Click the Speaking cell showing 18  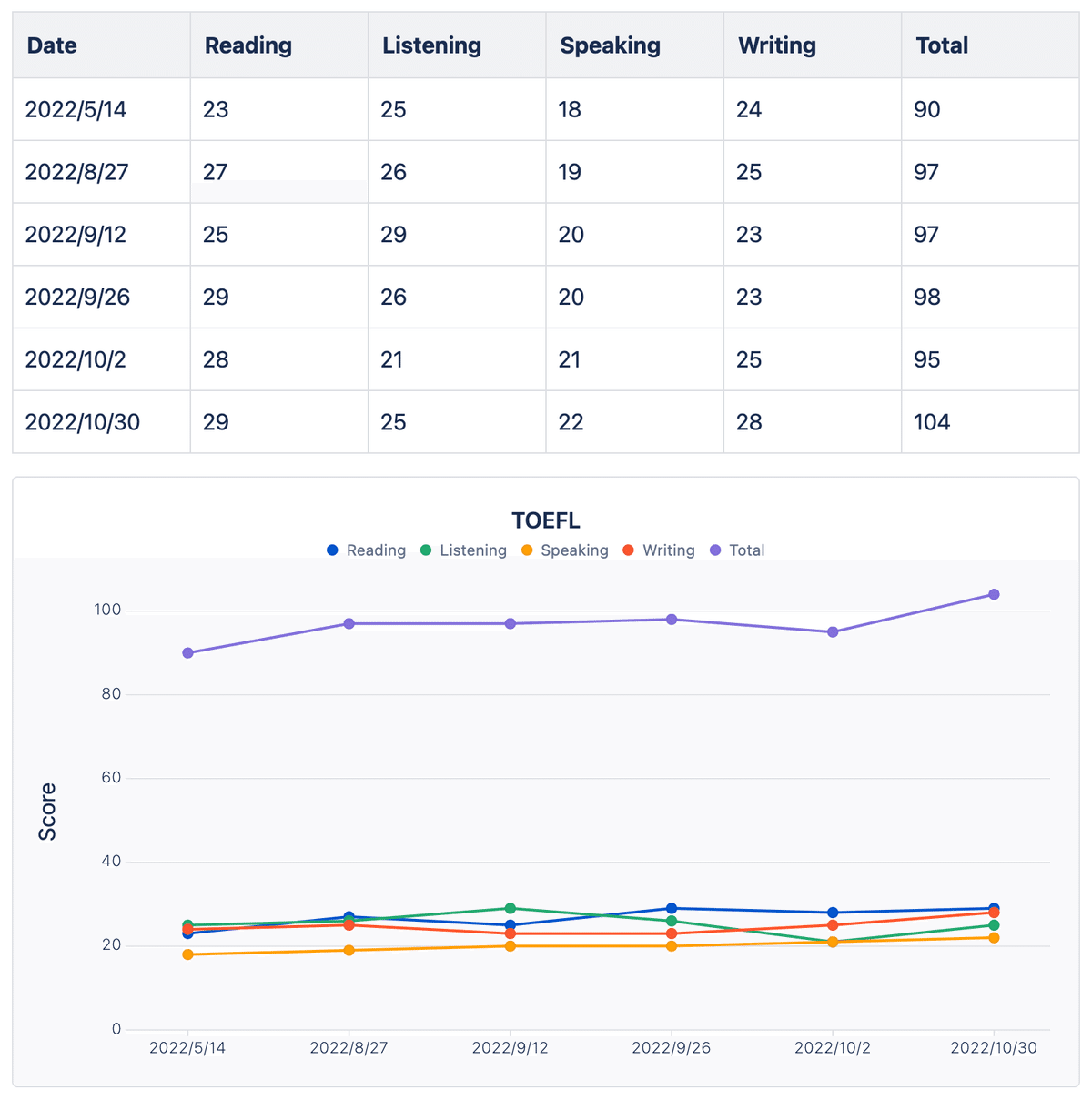pos(635,109)
